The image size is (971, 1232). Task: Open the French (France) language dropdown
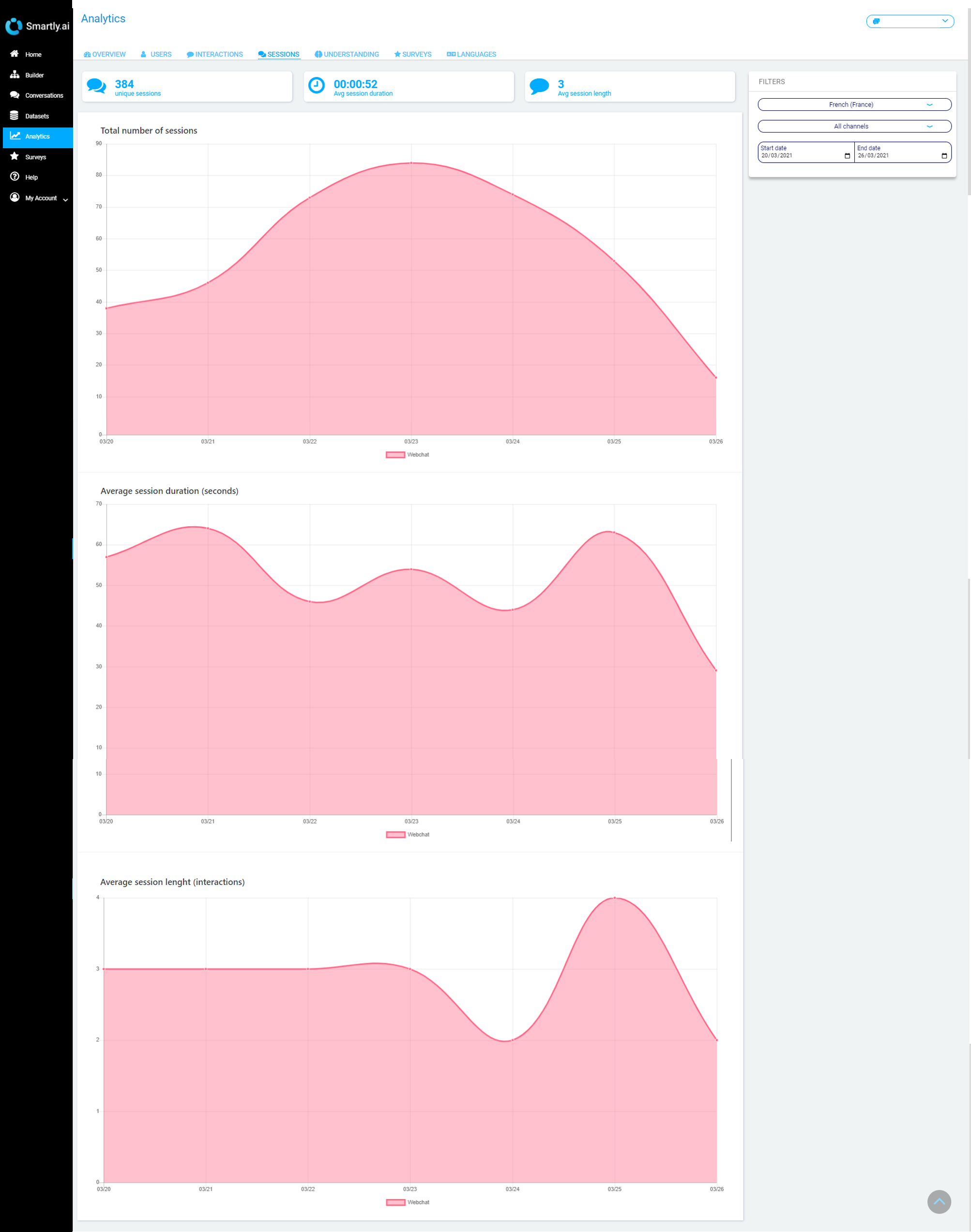854,105
